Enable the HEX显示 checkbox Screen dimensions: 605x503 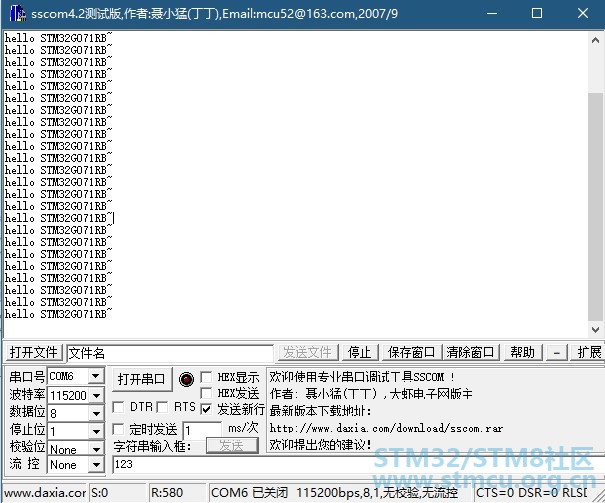[x=206, y=377]
